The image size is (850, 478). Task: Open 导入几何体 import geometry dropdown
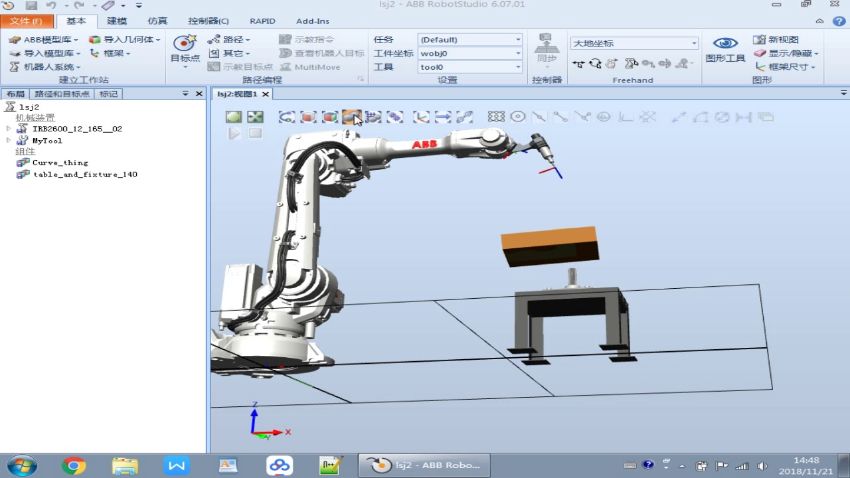pos(125,40)
